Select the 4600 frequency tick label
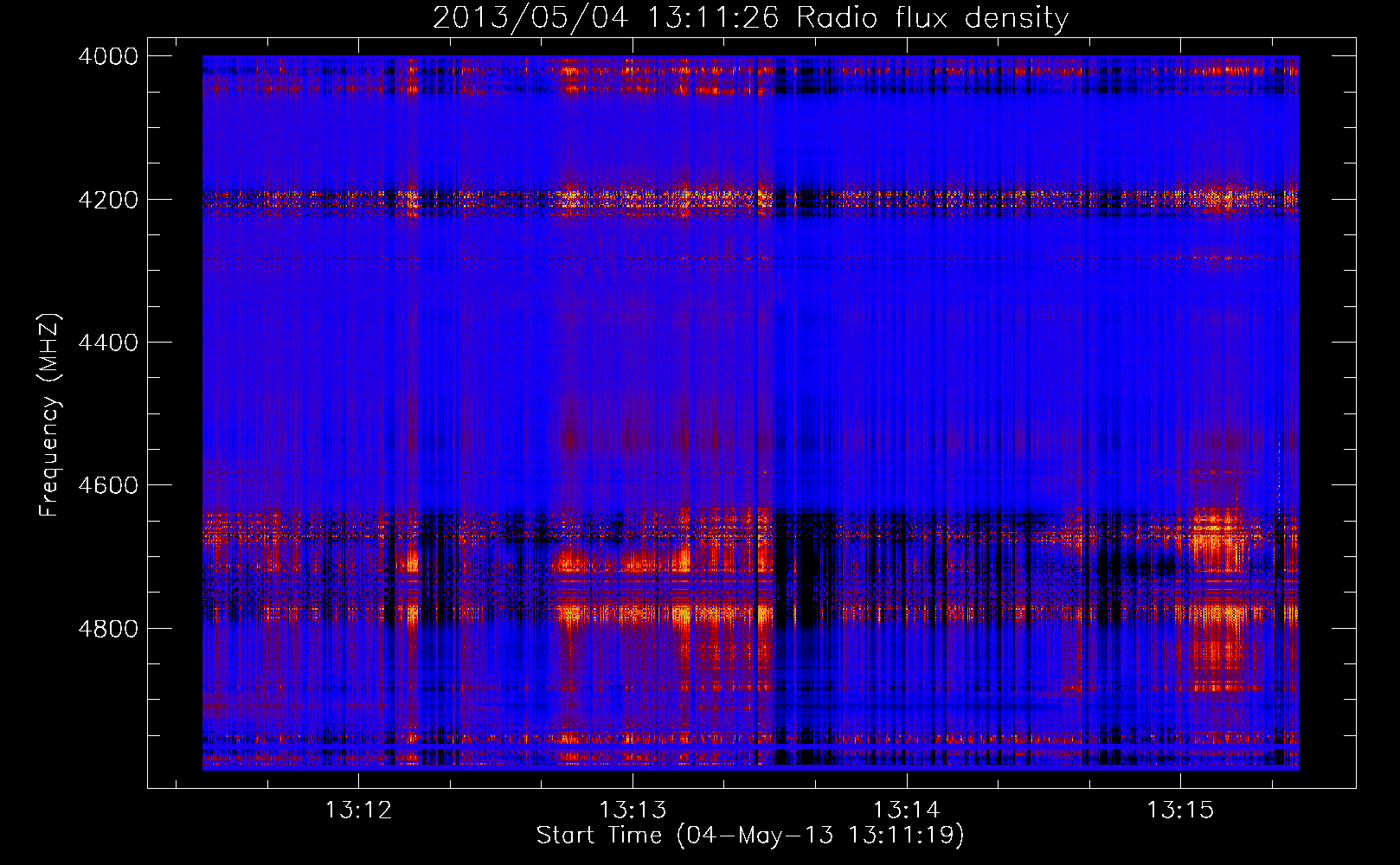1400x865 pixels. pyautogui.click(x=108, y=485)
